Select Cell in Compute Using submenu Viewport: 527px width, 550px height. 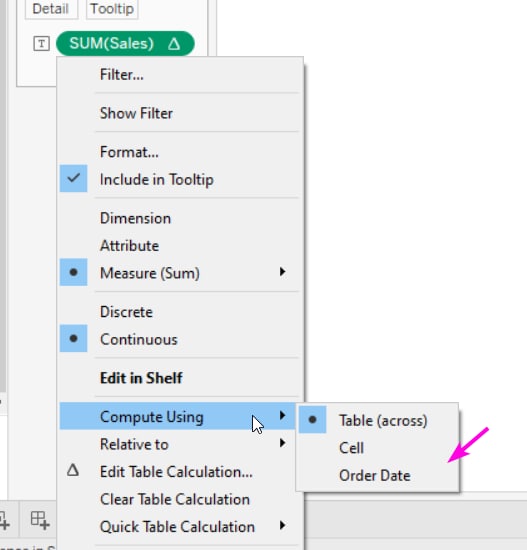[x=378, y=448]
